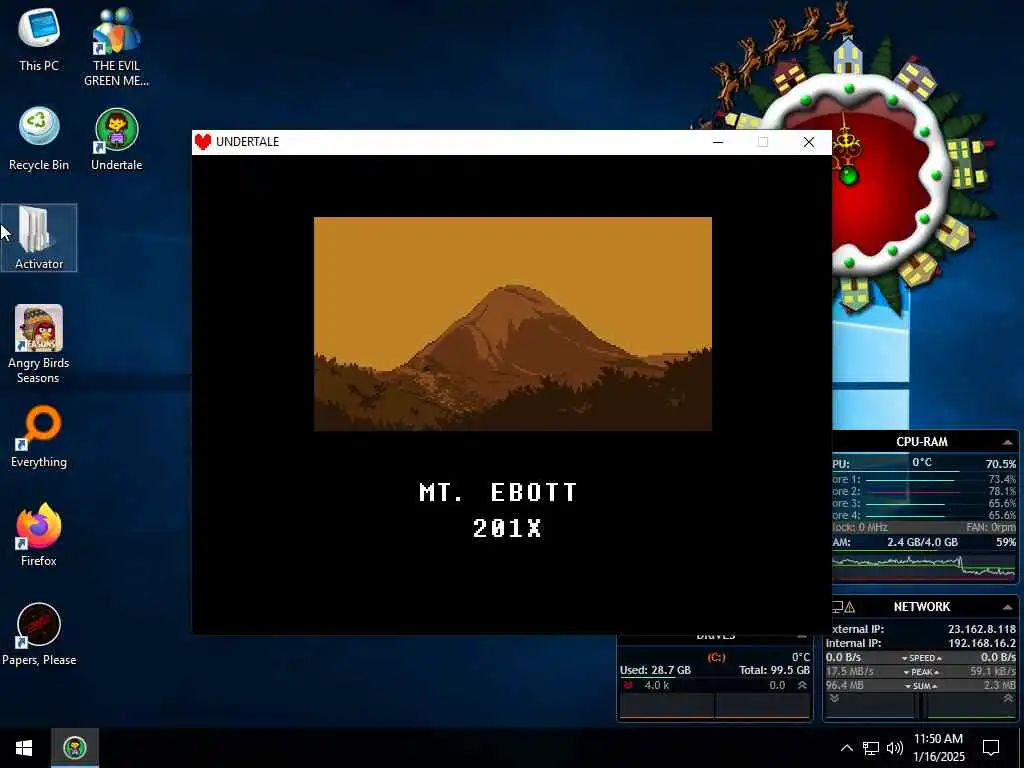Image resolution: width=1024 pixels, height=768 pixels.
Task: Click the NETWORK gadget title
Action: click(921, 607)
